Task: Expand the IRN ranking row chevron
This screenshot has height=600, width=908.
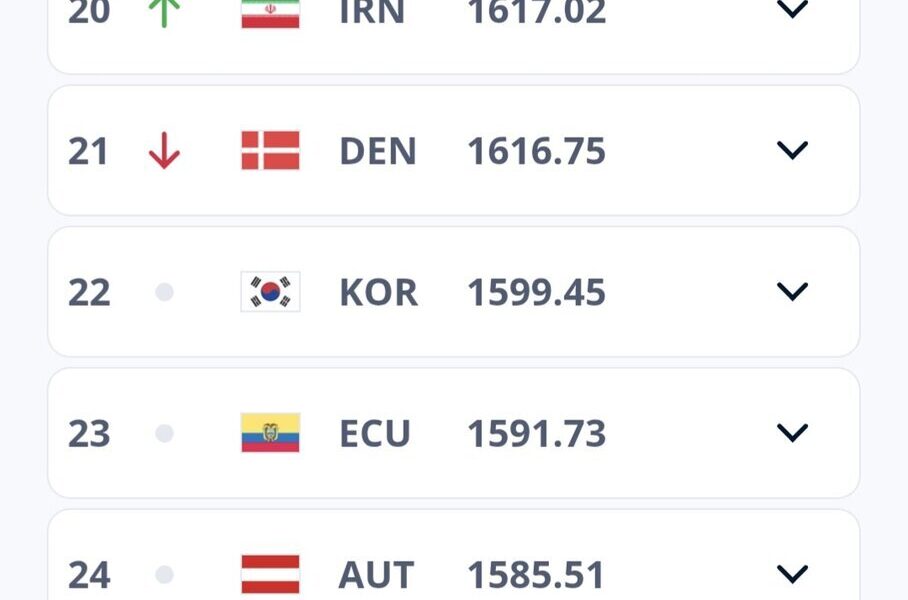Action: pyautogui.click(x=792, y=10)
